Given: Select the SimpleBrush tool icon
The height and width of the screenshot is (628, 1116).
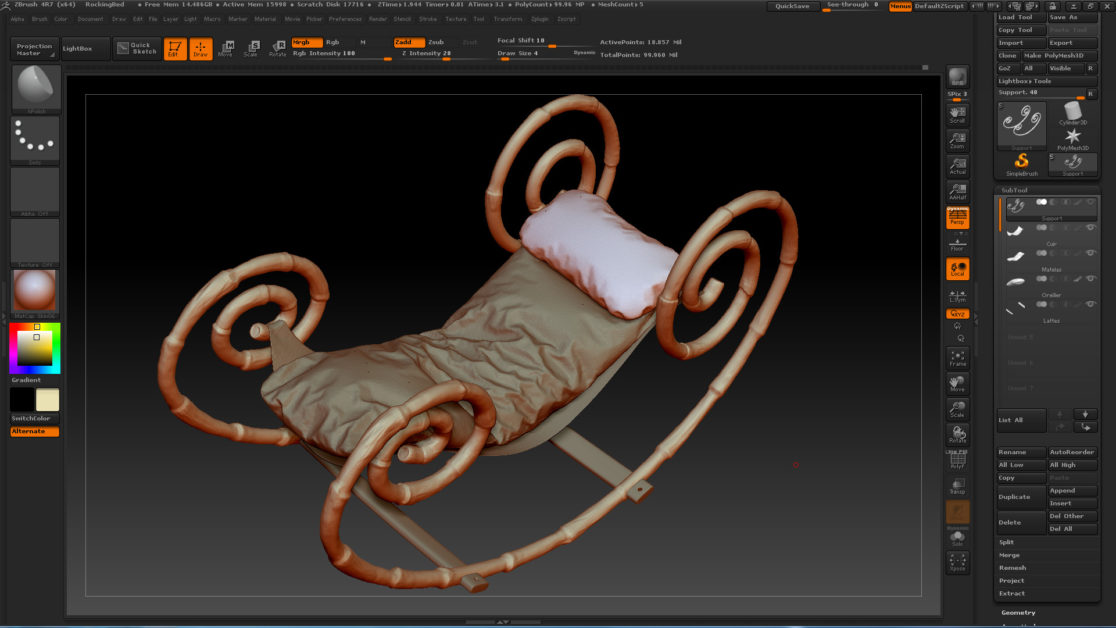Looking at the screenshot, I should pos(1021,163).
